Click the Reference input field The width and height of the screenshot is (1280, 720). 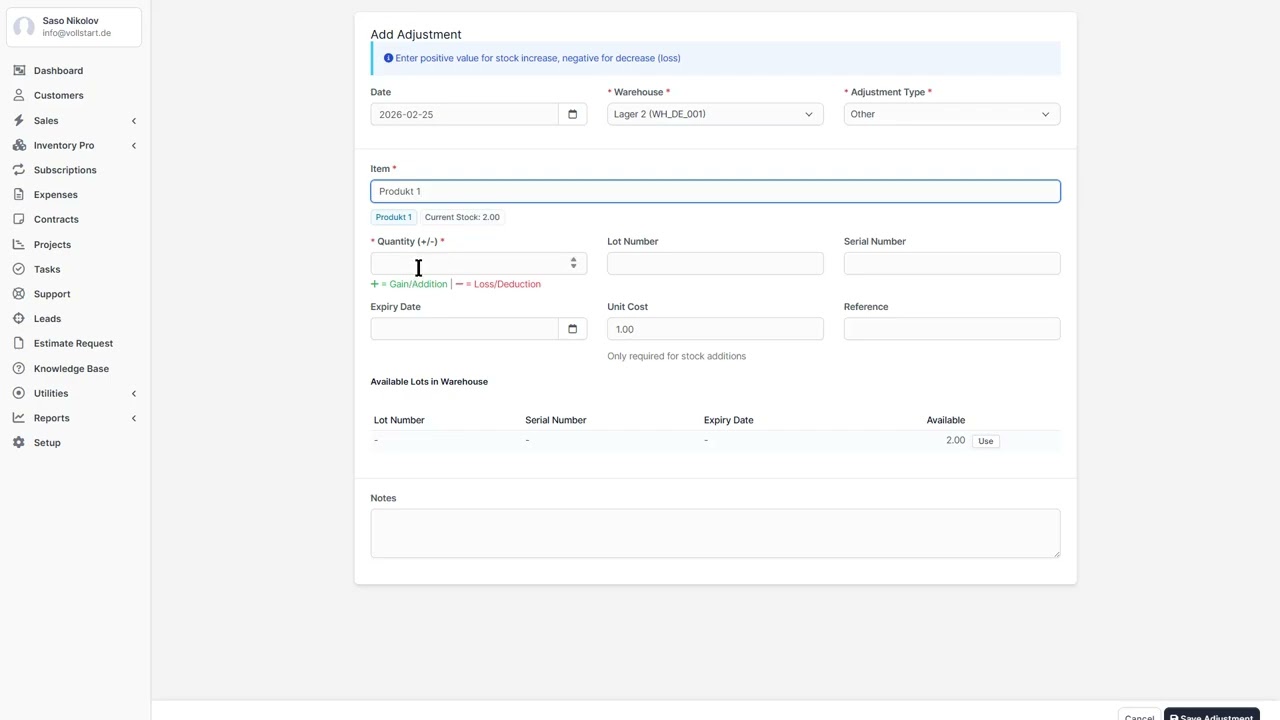(952, 329)
